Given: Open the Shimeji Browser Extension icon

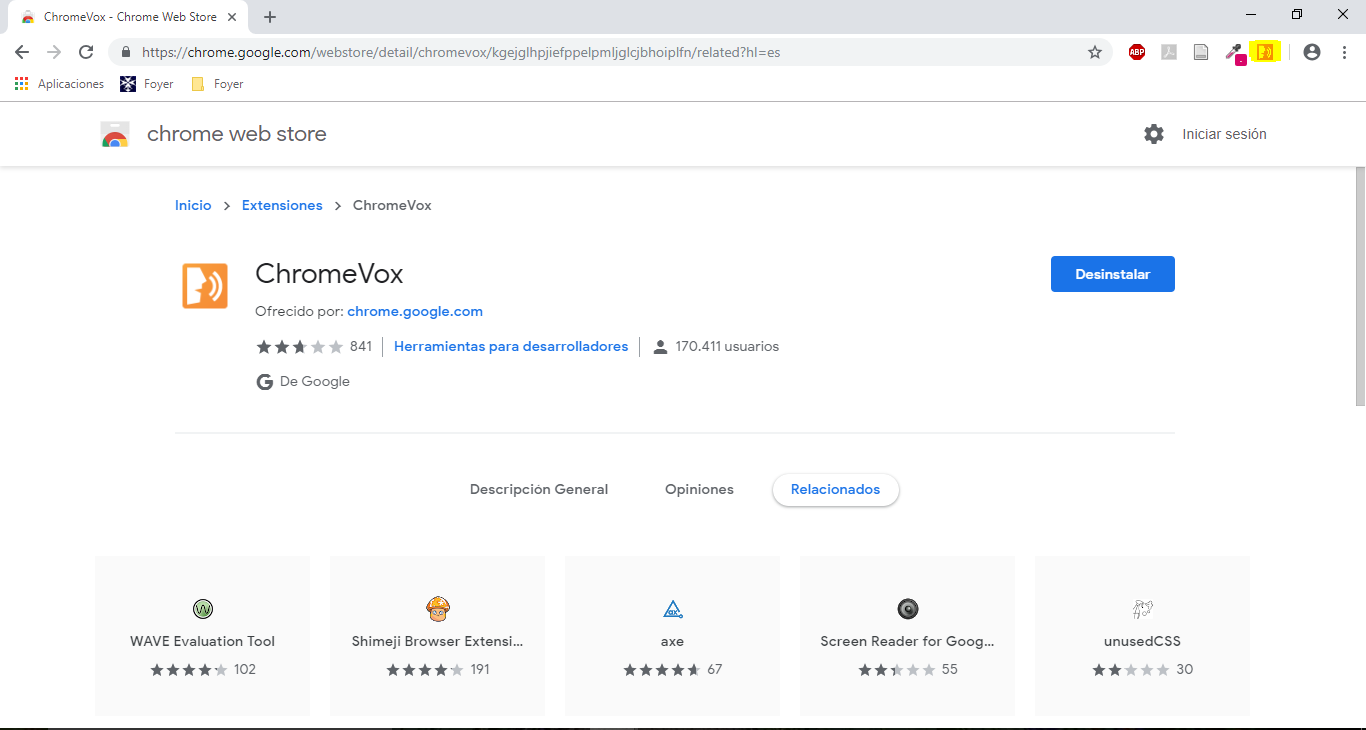Looking at the screenshot, I should click(x=437, y=608).
